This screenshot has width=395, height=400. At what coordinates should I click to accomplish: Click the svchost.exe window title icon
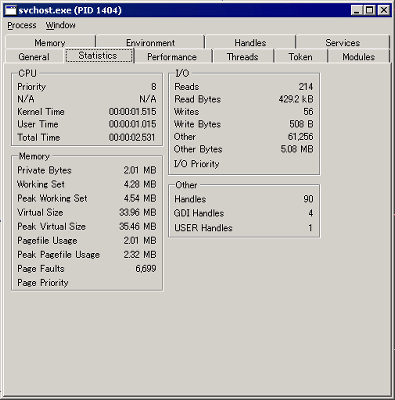[x=11, y=10]
